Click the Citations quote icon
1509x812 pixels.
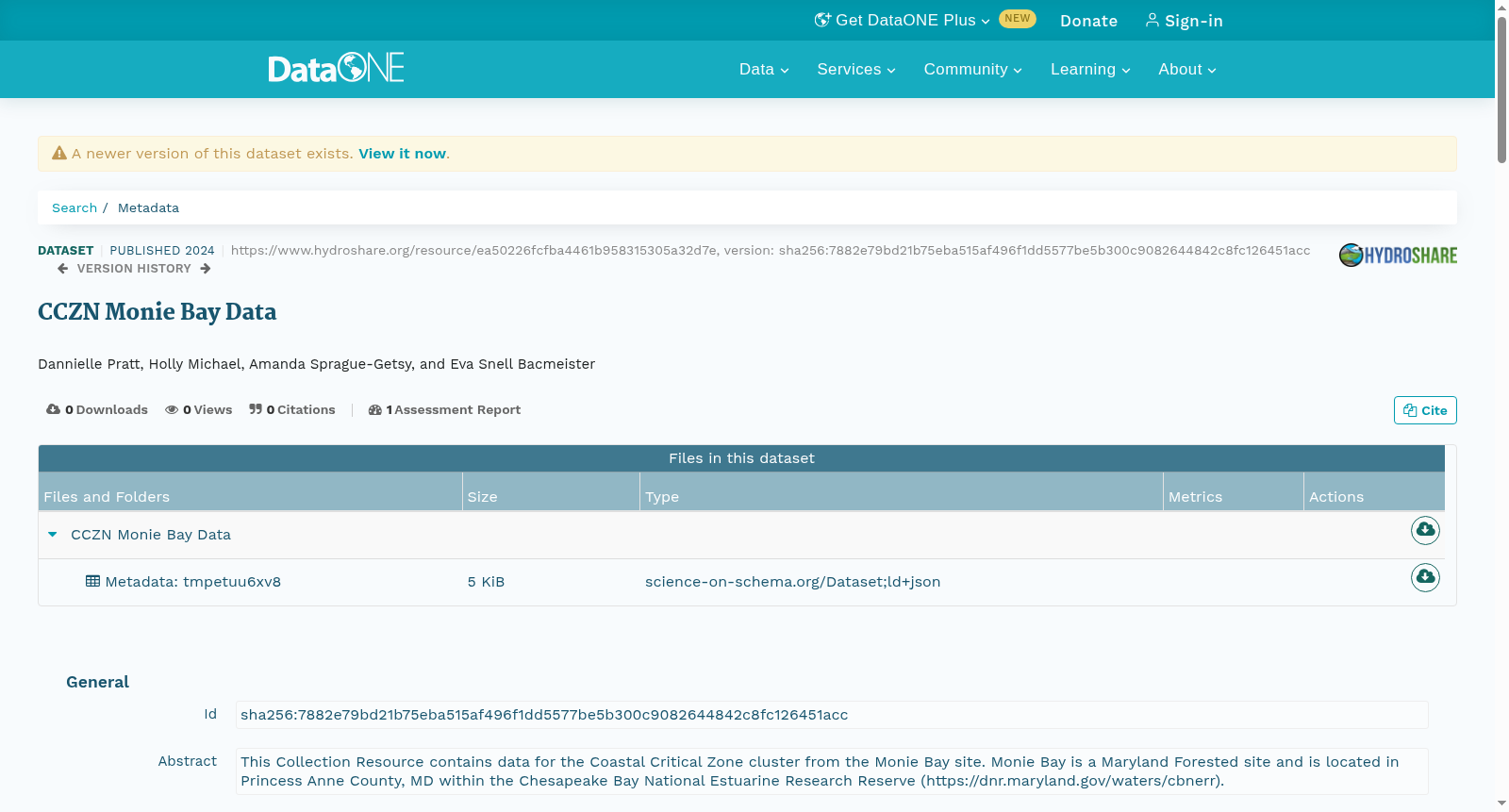tap(256, 409)
